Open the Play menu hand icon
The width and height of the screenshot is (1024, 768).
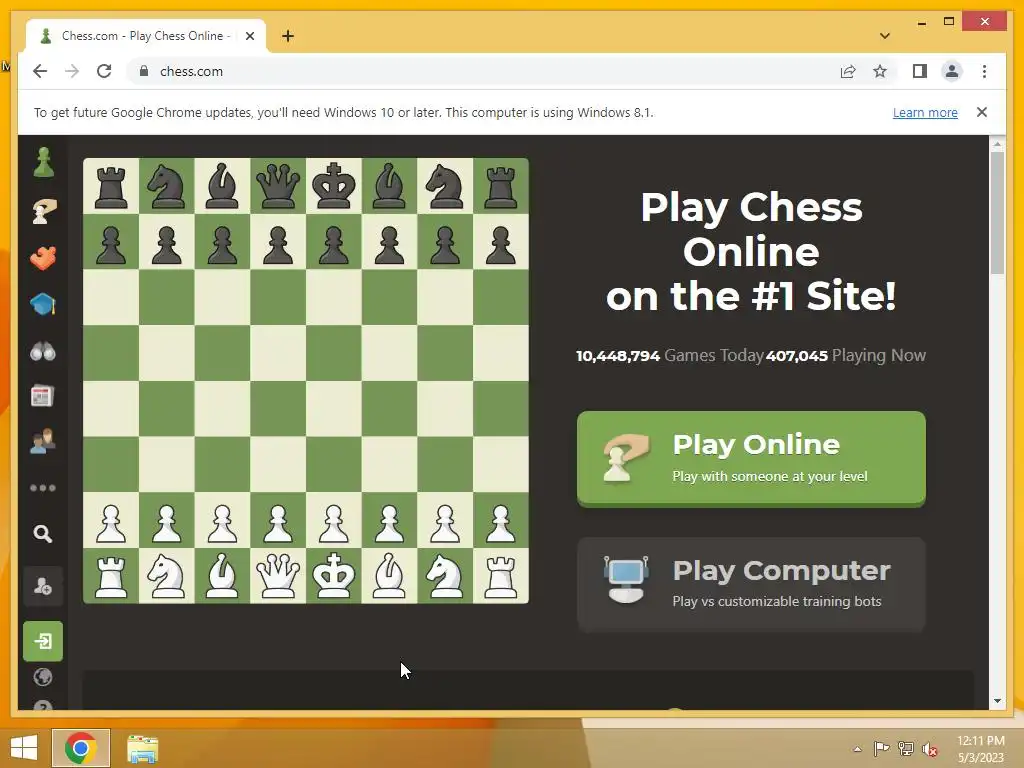click(x=44, y=211)
